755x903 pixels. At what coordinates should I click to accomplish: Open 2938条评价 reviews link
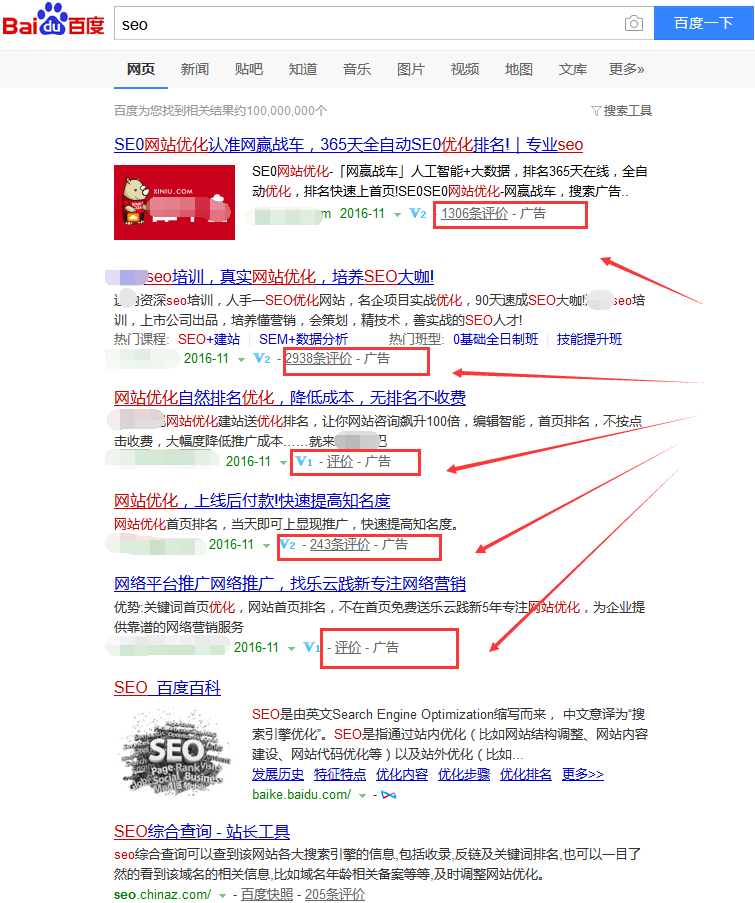[319, 358]
